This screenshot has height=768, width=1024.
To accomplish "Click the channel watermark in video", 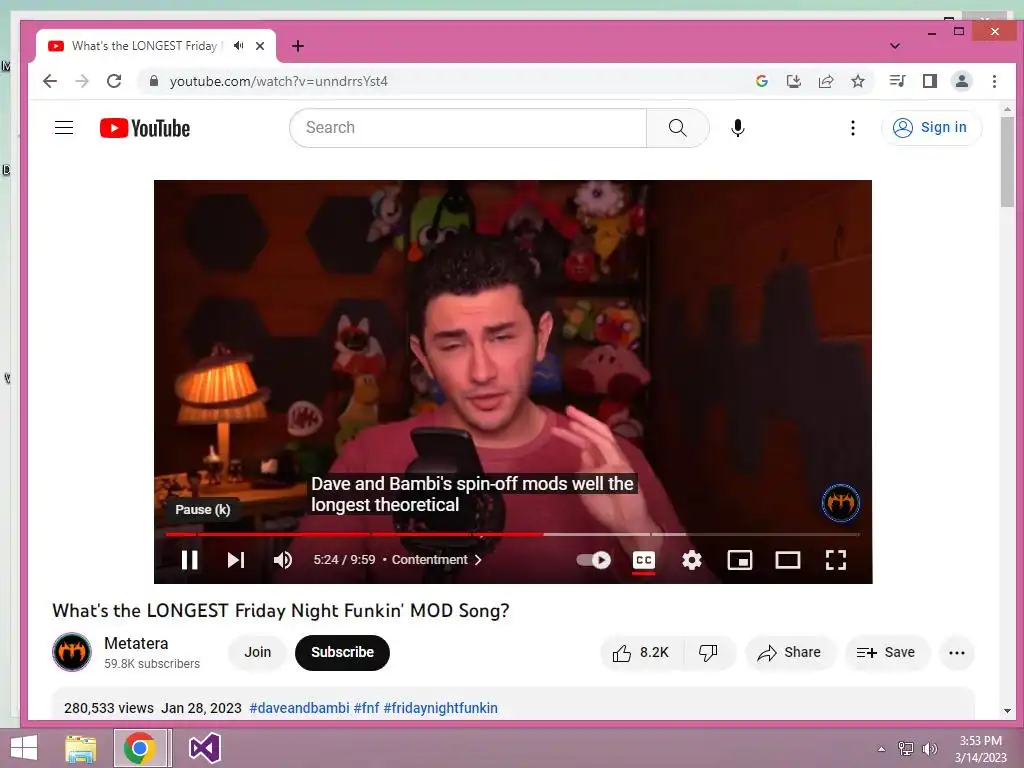I will 840,503.
